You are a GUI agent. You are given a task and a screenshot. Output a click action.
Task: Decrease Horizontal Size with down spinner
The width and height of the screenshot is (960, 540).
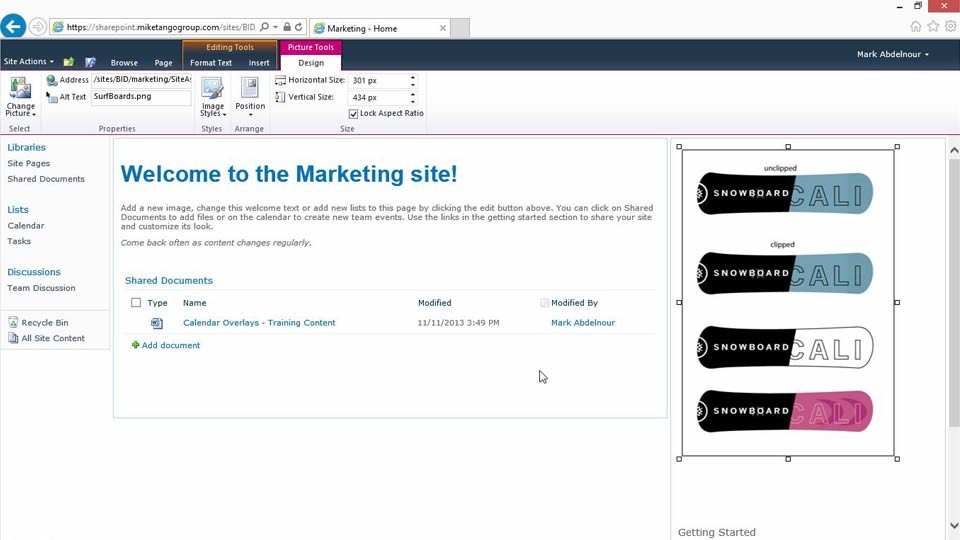(413, 84)
